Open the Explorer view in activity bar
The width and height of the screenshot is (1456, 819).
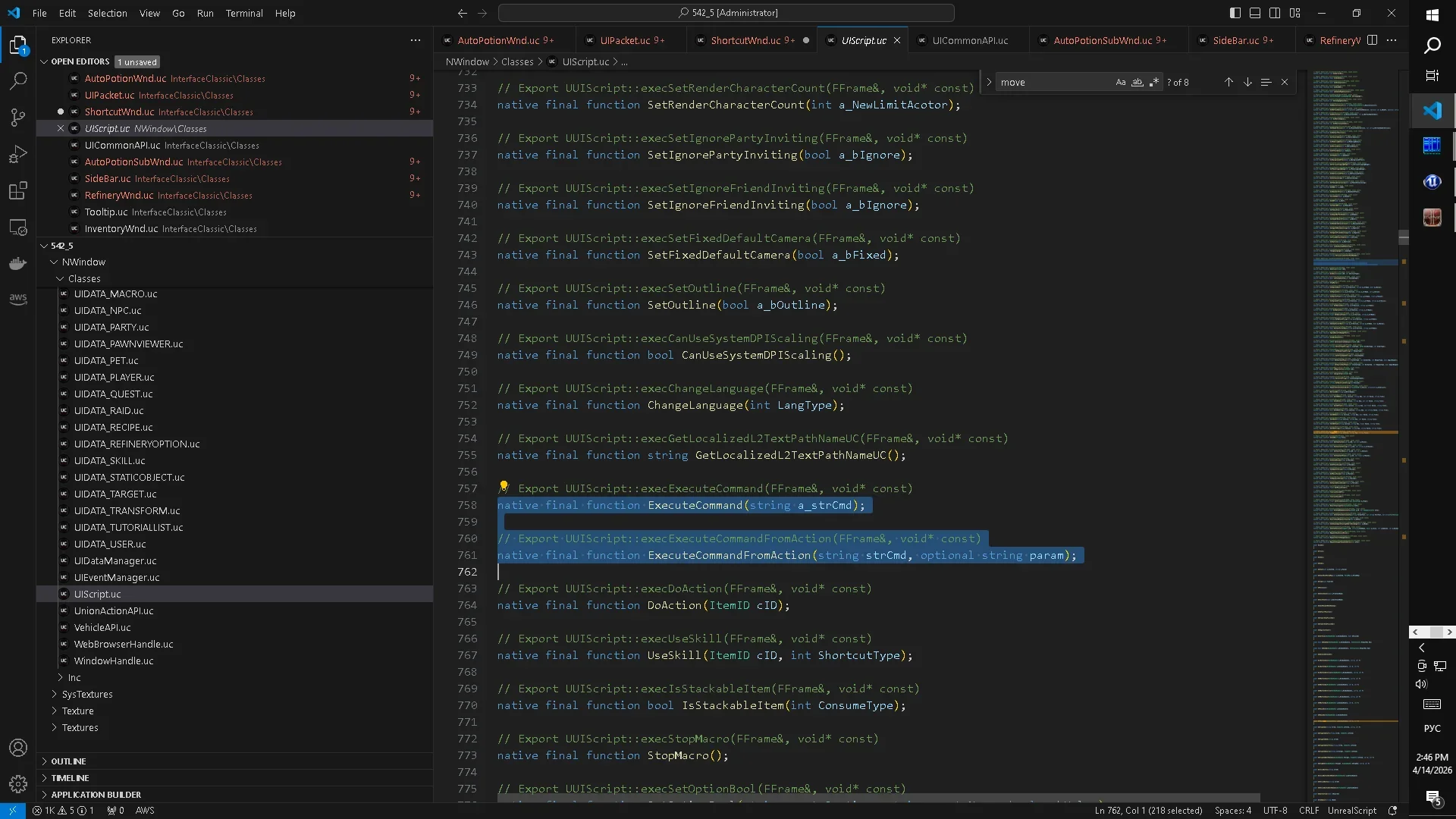18,45
